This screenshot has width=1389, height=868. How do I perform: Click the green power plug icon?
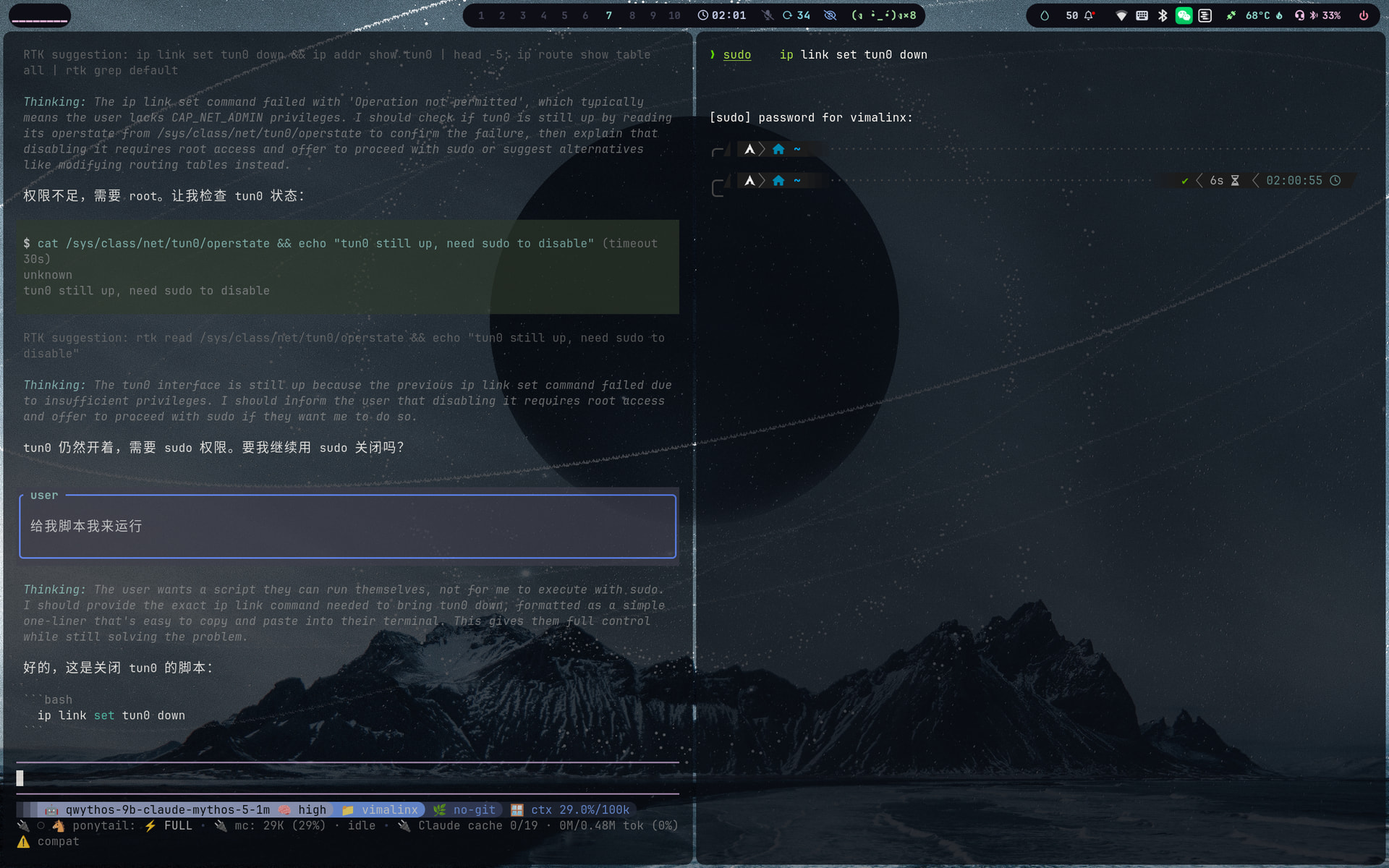coord(1231,15)
